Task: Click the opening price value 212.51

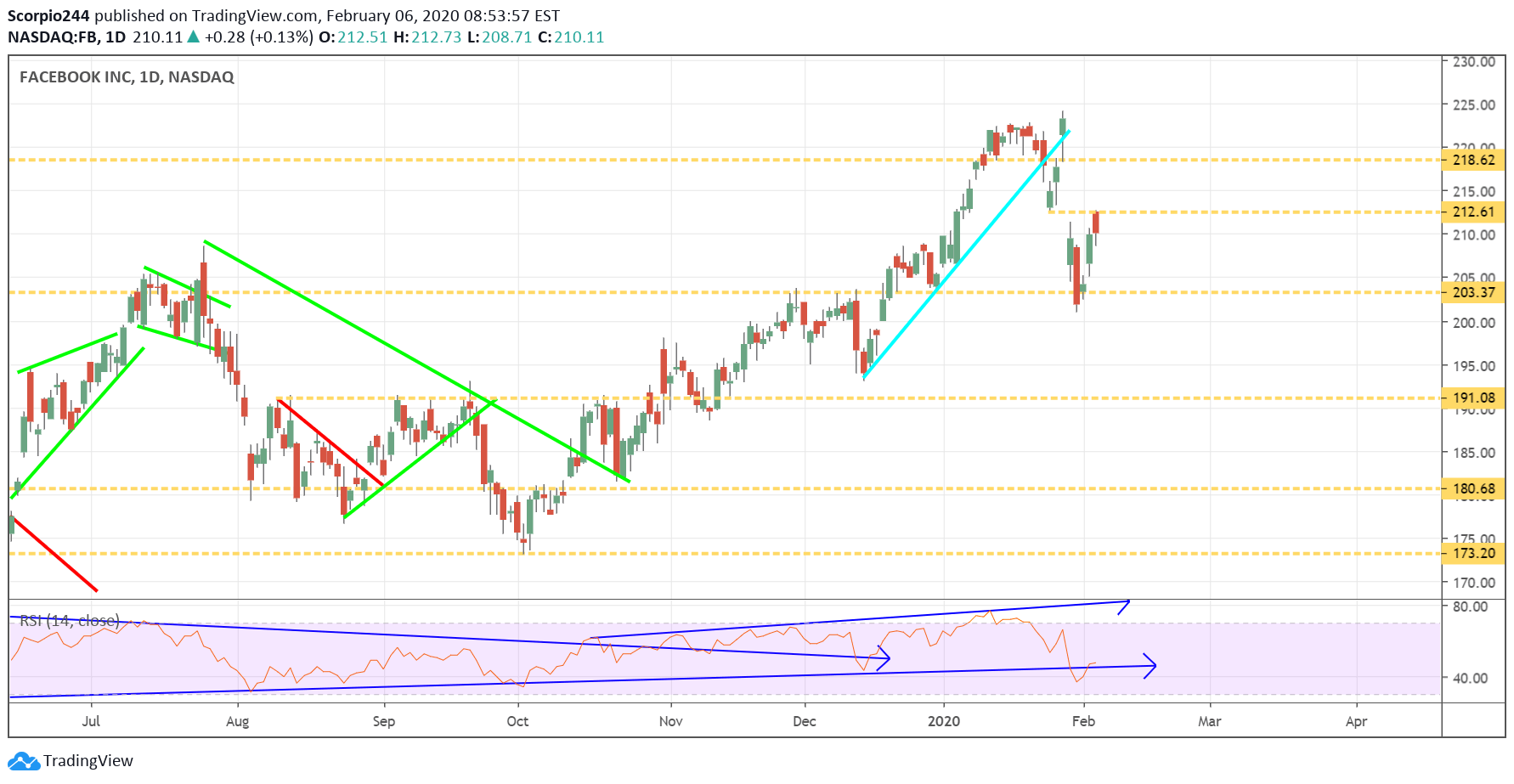Action: point(363,37)
